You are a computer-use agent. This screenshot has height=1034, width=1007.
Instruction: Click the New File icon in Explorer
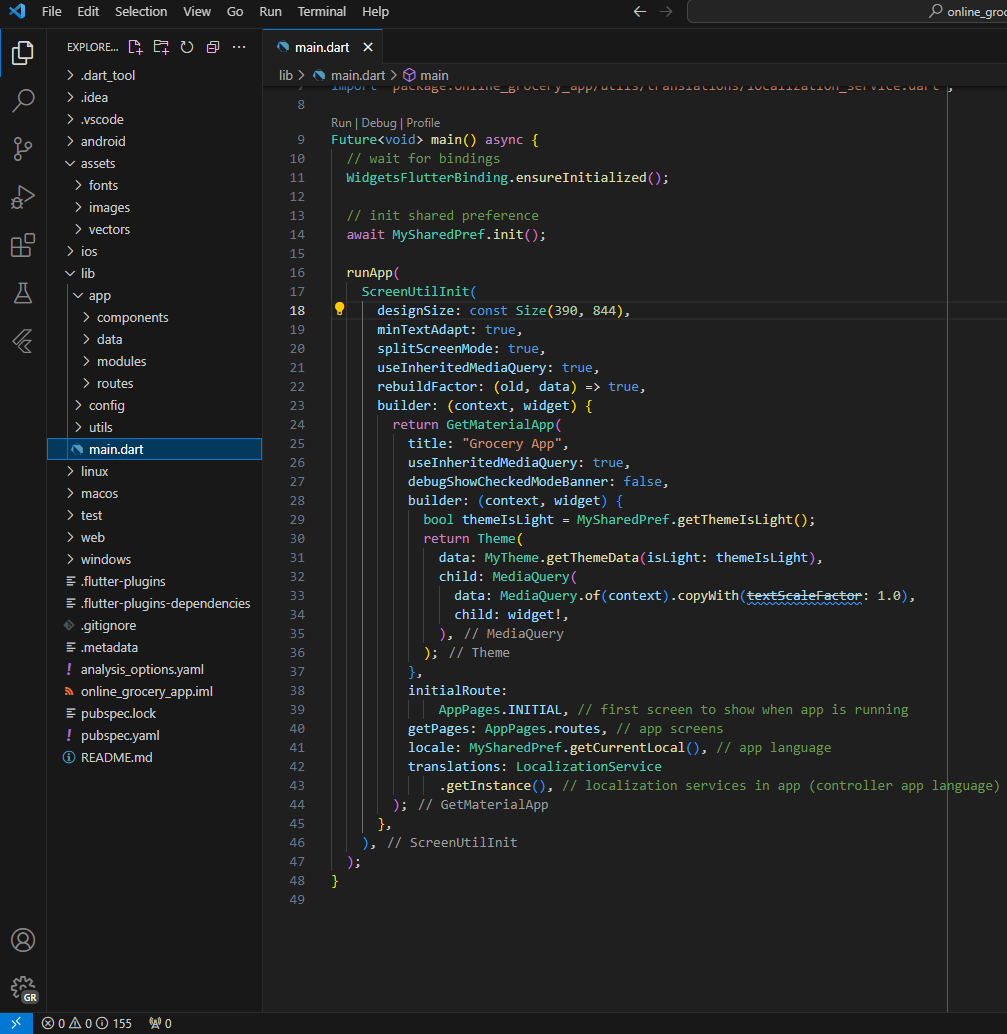point(136,47)
